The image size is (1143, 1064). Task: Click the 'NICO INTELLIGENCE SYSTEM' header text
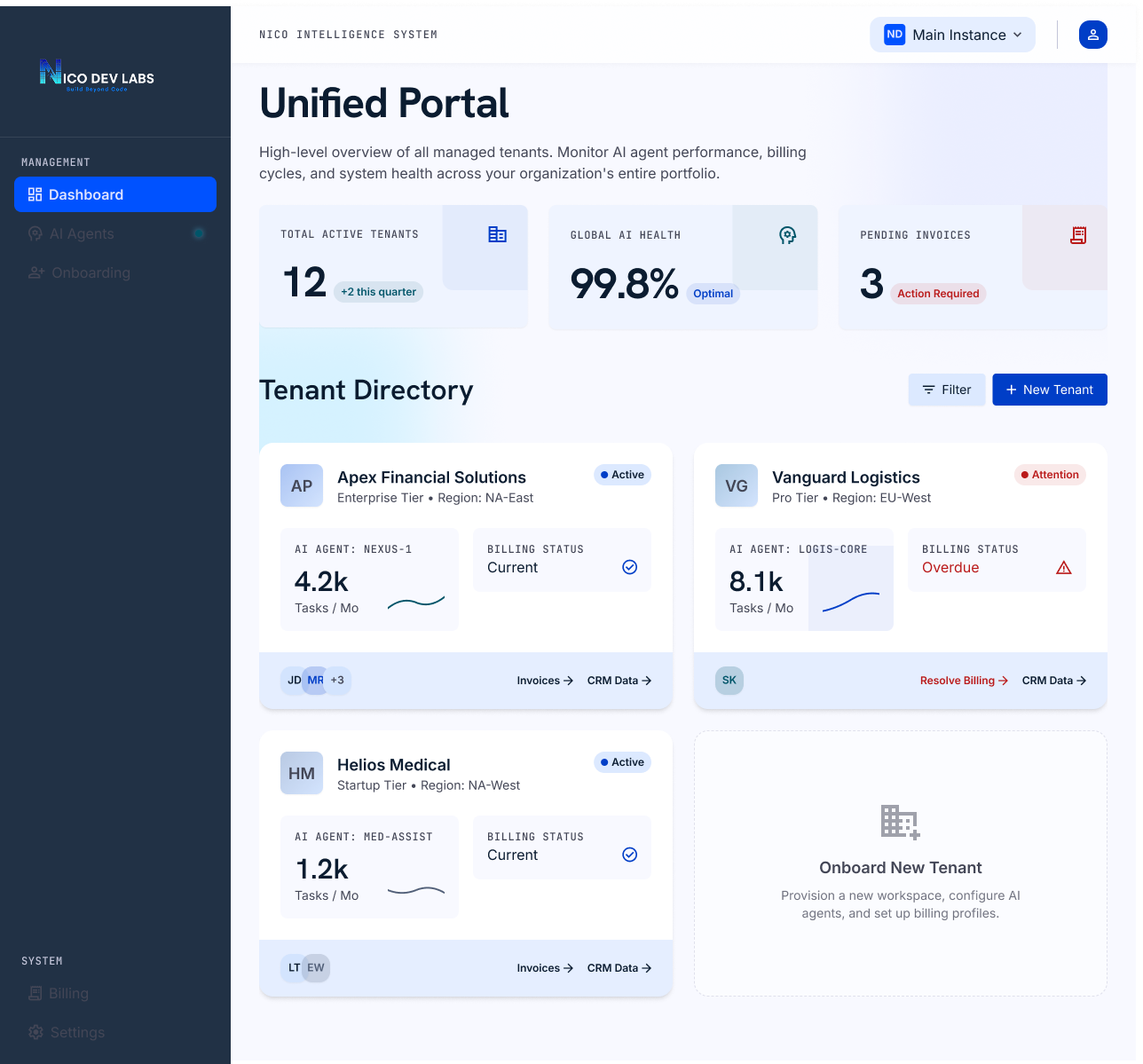pyautogui.click(x=348, y=35)
